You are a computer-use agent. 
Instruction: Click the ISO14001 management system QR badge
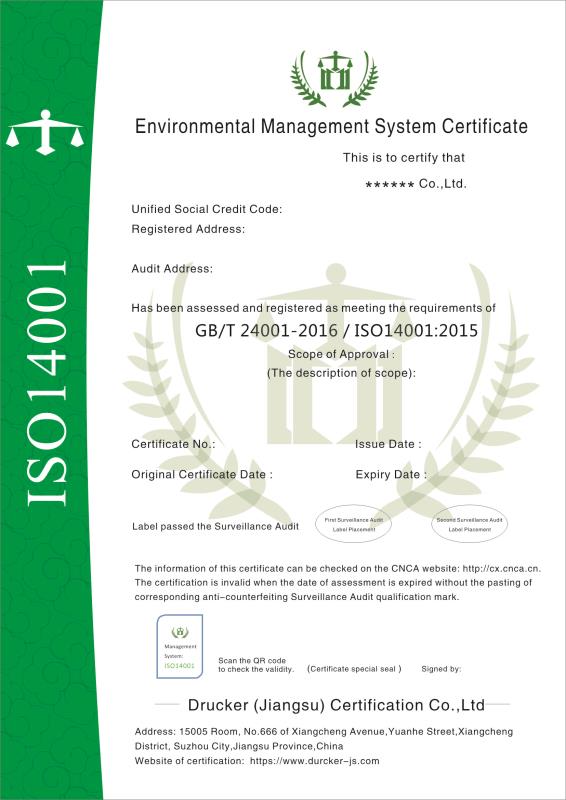coord(180,646)
